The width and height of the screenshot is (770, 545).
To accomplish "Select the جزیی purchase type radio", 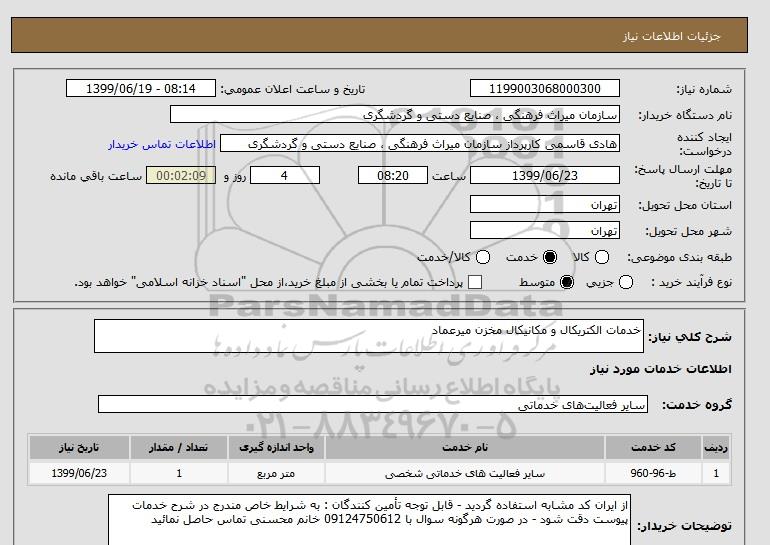I will pyautogui.click(x=626, y=282).
